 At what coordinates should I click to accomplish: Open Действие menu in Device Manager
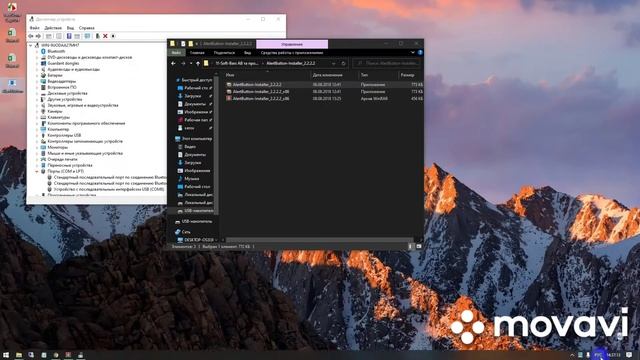(53, 28)
